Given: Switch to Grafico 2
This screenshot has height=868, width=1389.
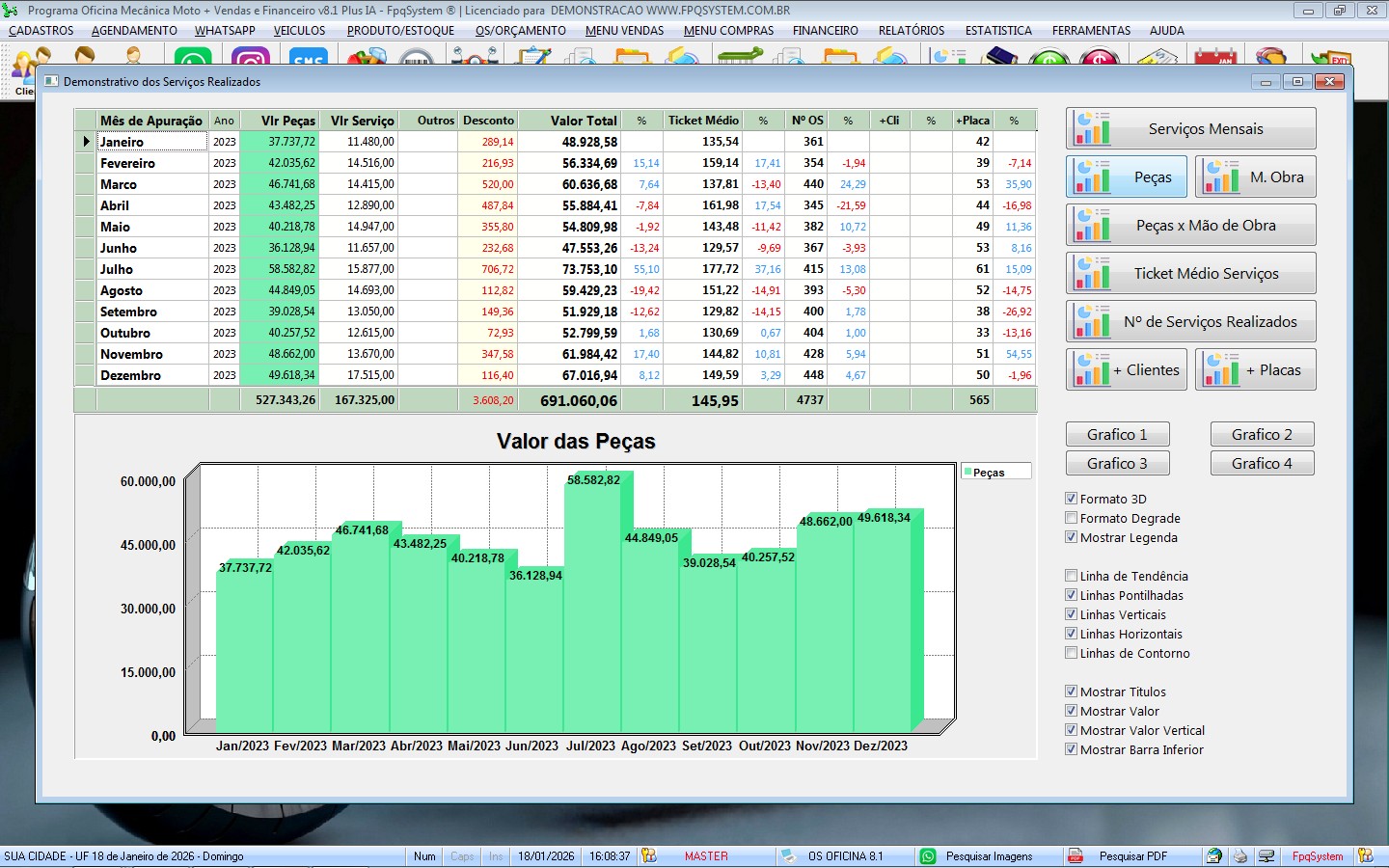Looking at the screenshot, I should (x=1262, y=435).
